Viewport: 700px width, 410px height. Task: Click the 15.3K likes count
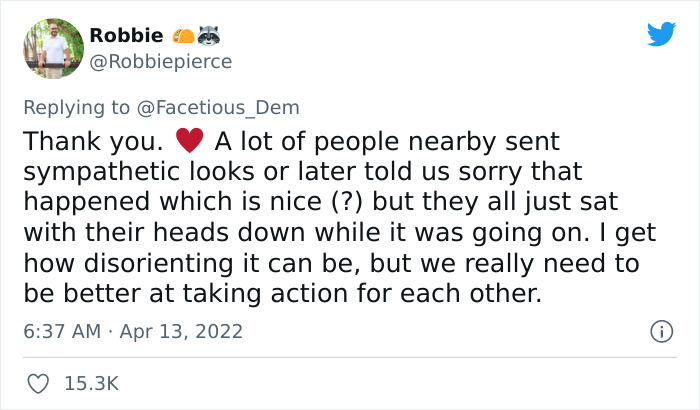point(92,383)
